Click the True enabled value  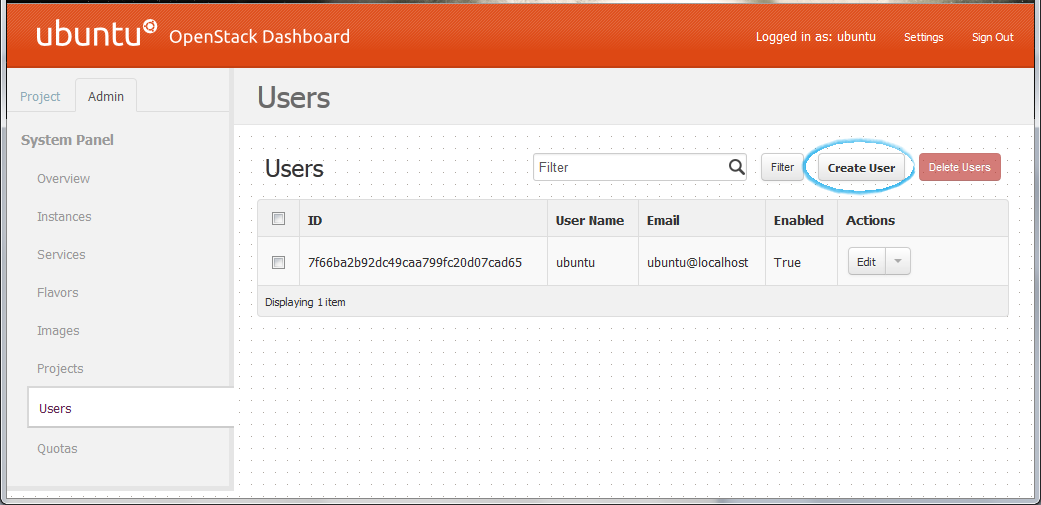[787, 262]
